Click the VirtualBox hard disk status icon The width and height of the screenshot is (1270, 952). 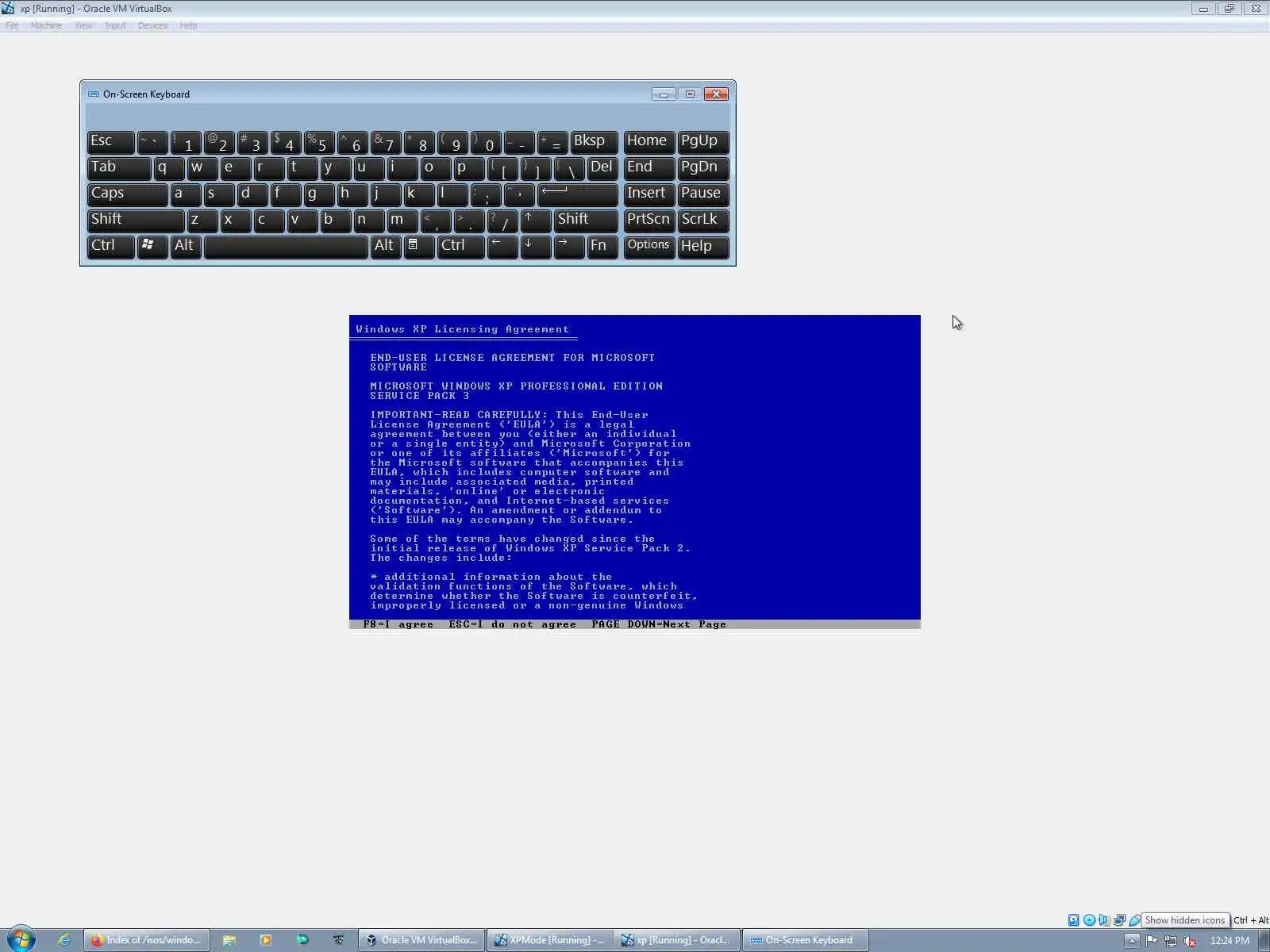[x=1073, y=920]
